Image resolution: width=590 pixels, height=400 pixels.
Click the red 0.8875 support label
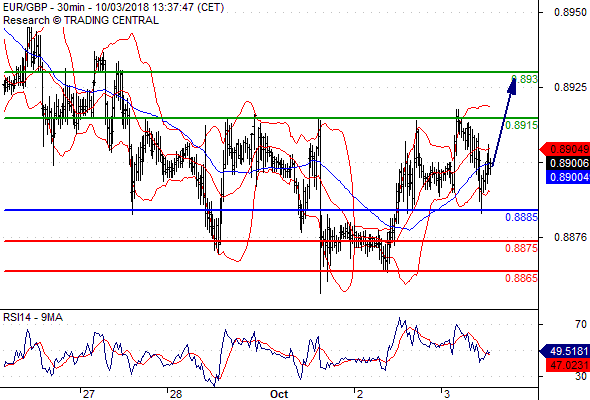(x=522, y=248)
